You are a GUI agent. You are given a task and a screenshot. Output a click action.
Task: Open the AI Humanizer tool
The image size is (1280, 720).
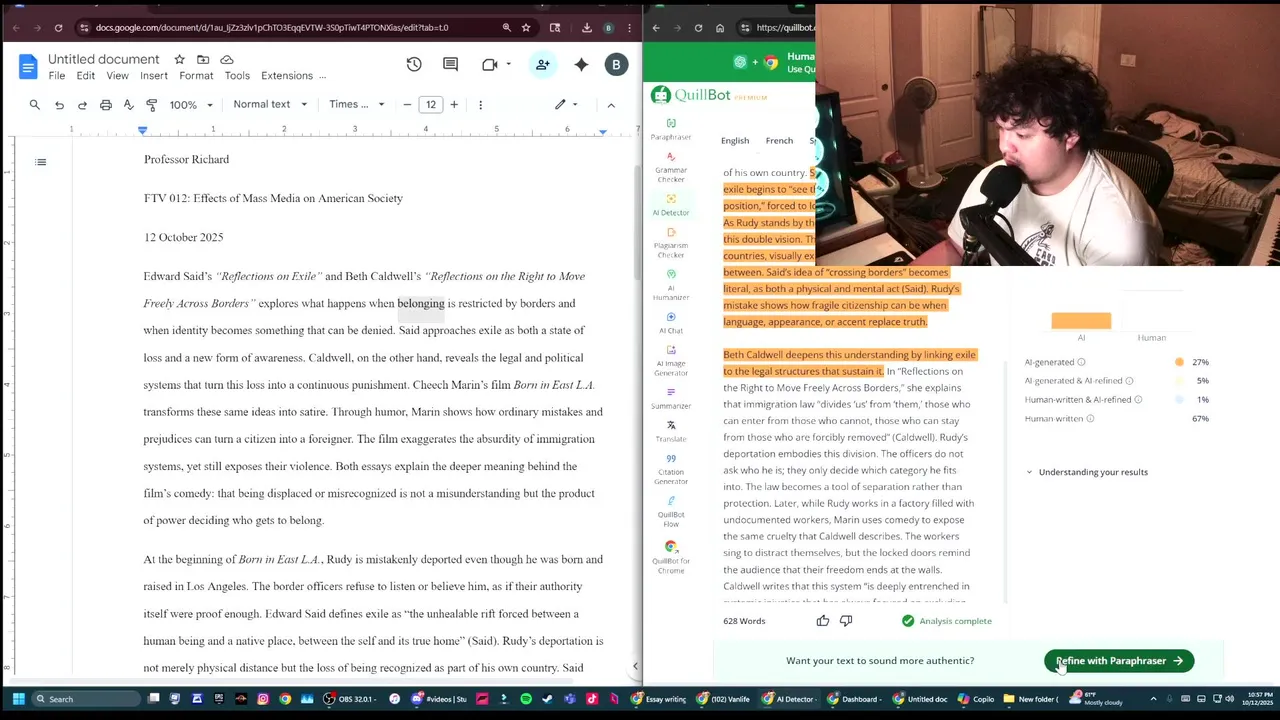671,285
